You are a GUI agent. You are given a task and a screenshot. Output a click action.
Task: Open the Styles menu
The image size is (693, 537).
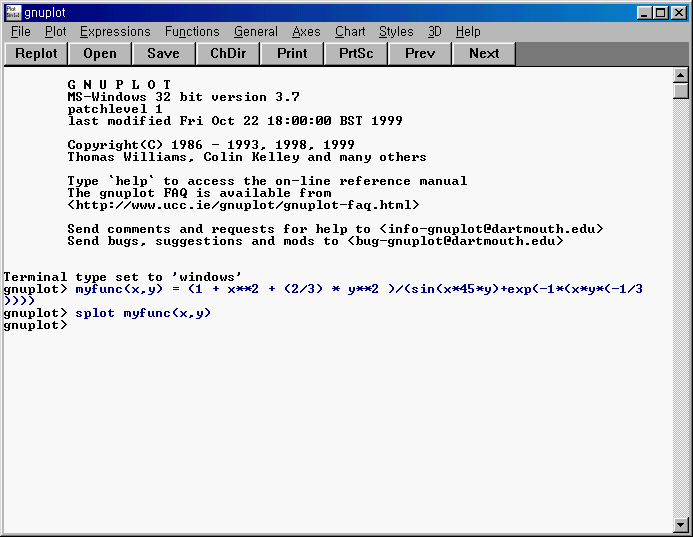coord(396,32)
